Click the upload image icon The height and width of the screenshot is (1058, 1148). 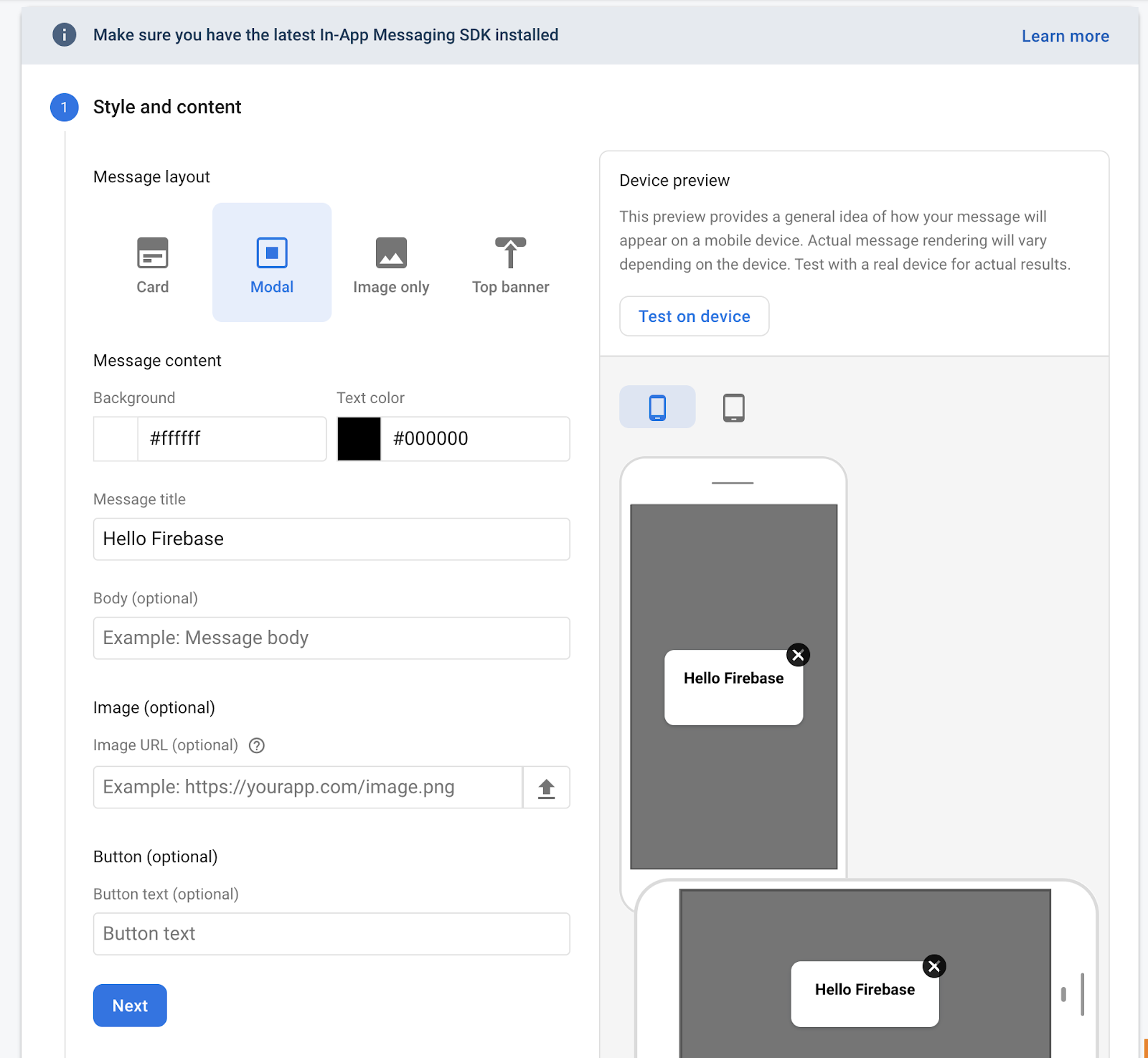[546, 788]
